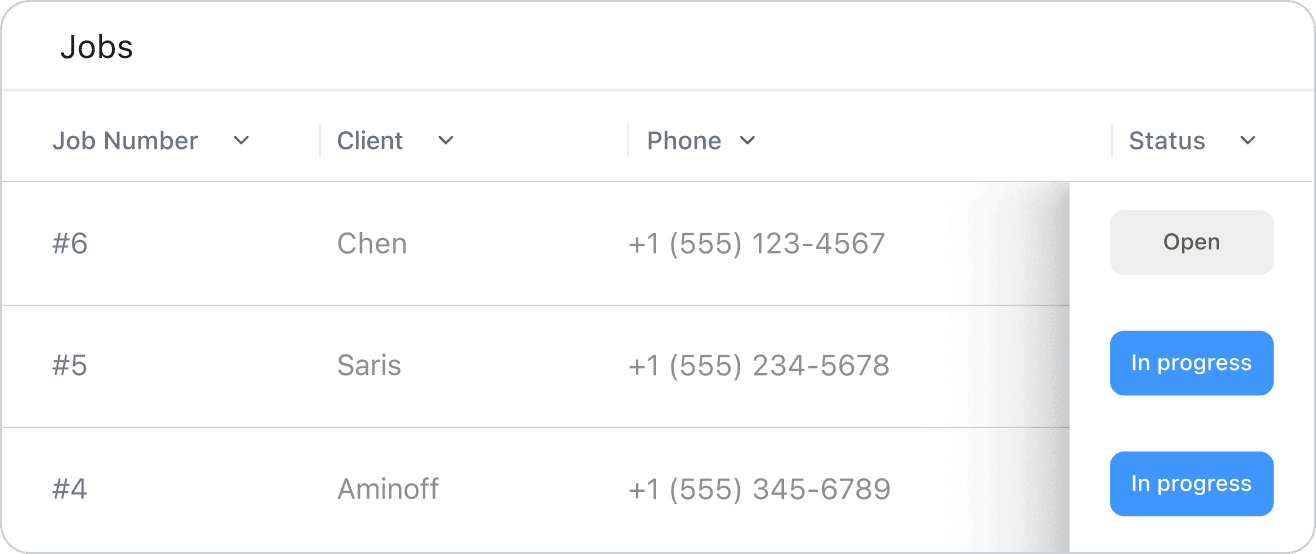Viewport: 1316px width, 554px height.
Task: Select client name Saris
Action: tap(369, 366)
